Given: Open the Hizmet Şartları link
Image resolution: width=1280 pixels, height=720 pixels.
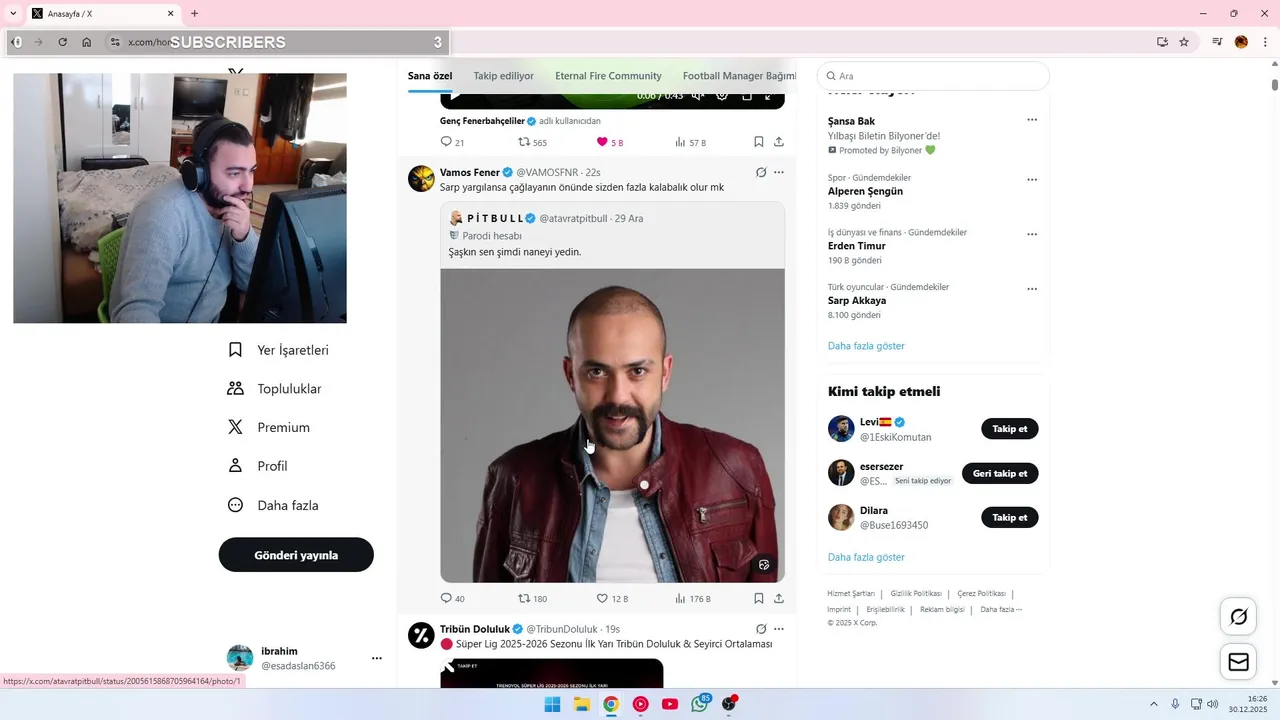Looking at the screenshot, I should coord(851,594).
